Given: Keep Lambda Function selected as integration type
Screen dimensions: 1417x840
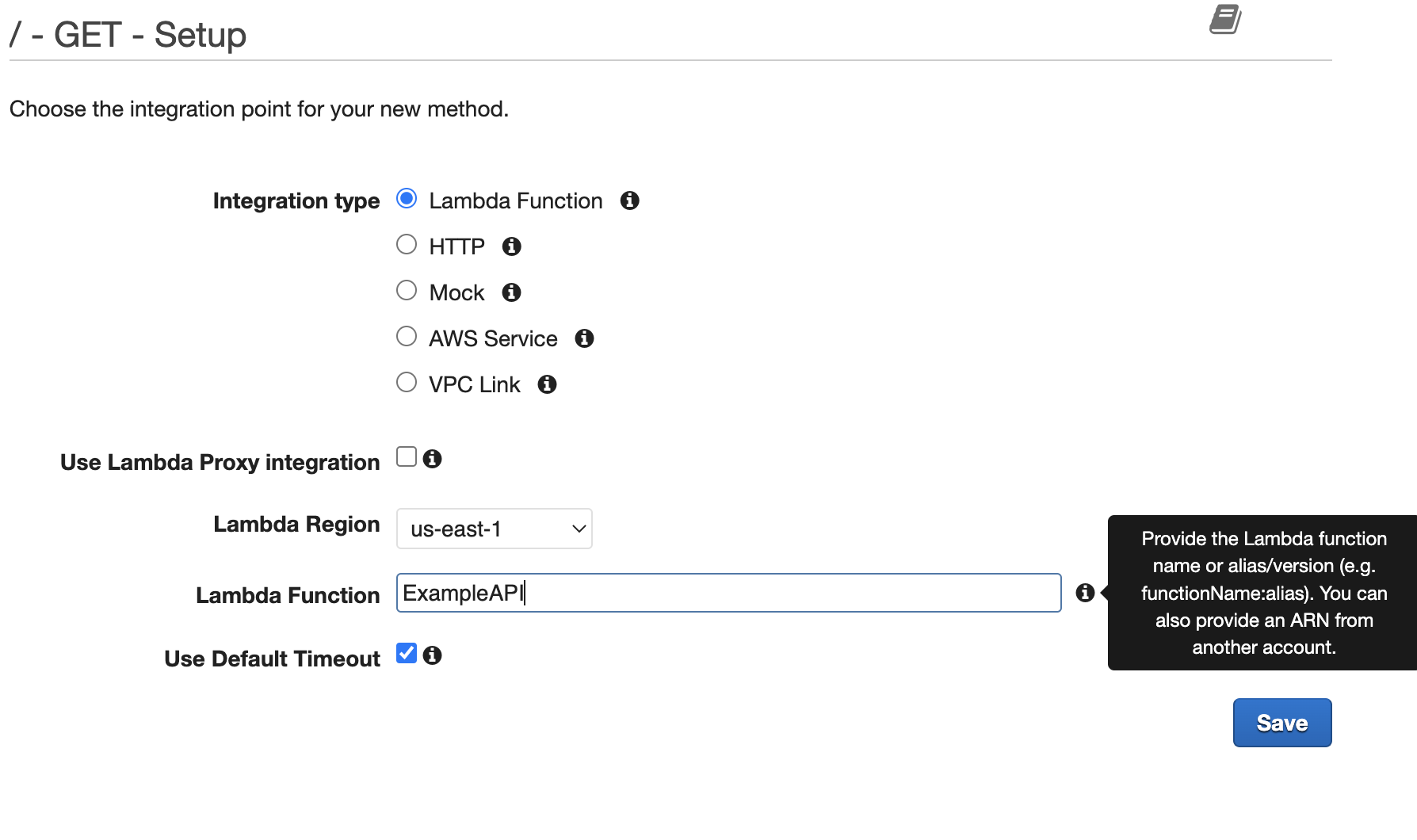Looking at the screenshot, I should 406,199.
